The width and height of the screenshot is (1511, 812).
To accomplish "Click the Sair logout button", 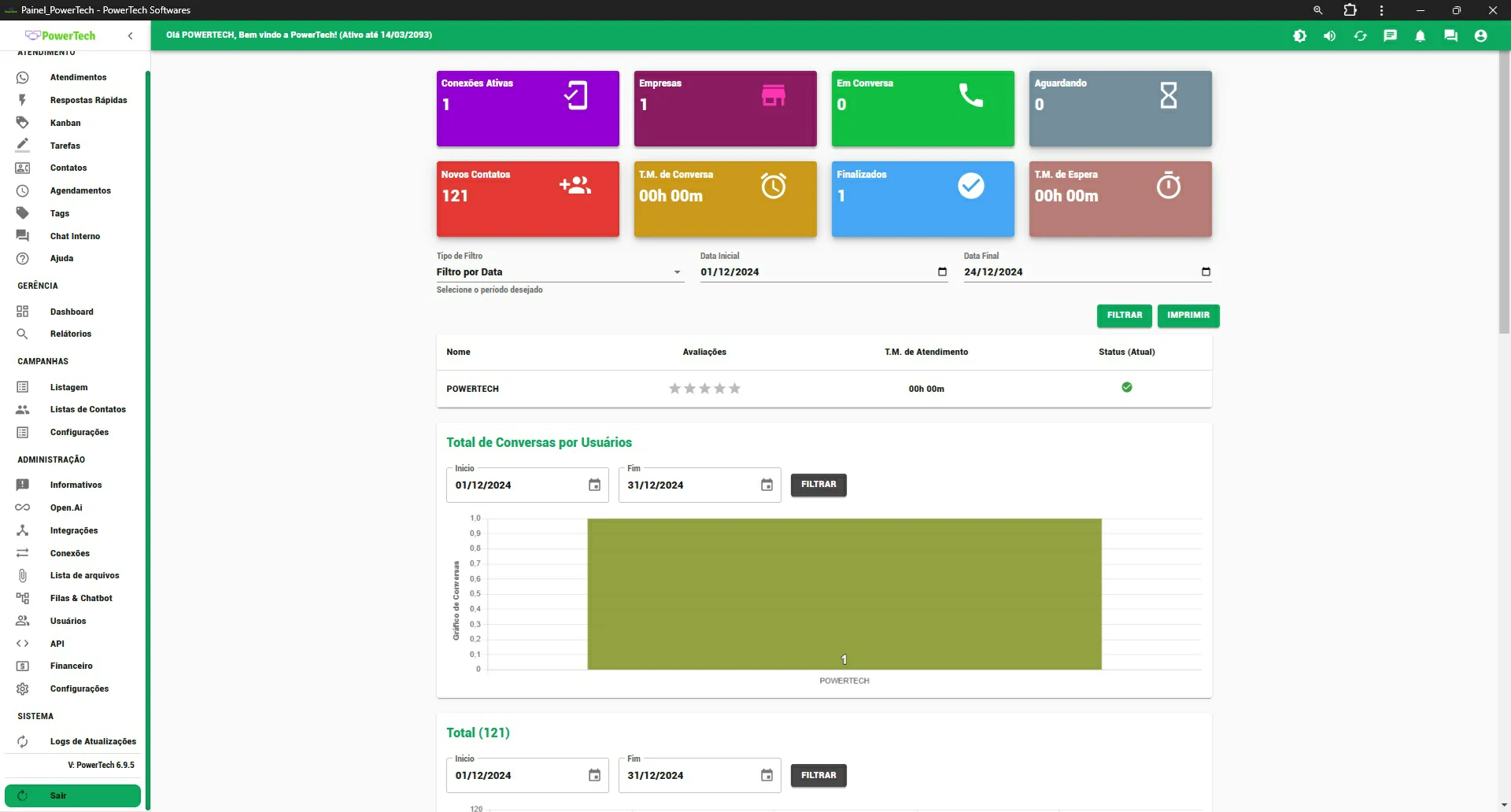I will (x=72, y=795).
